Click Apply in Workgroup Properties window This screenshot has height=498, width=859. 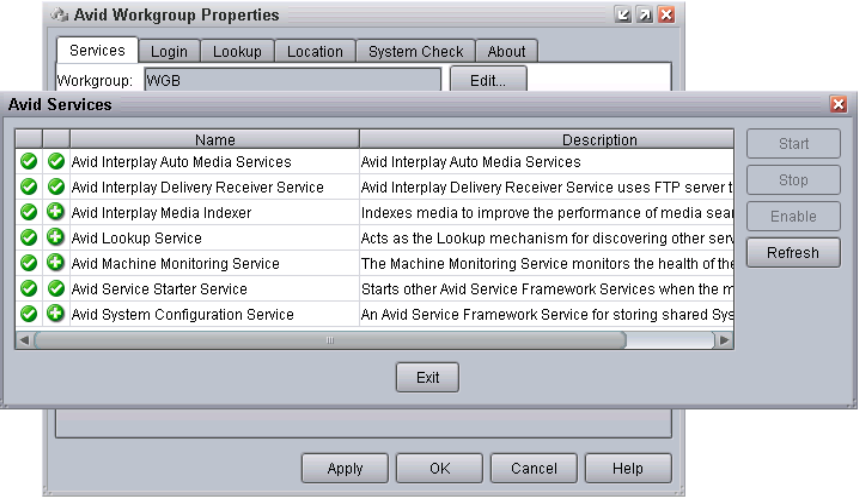(345, 468)
